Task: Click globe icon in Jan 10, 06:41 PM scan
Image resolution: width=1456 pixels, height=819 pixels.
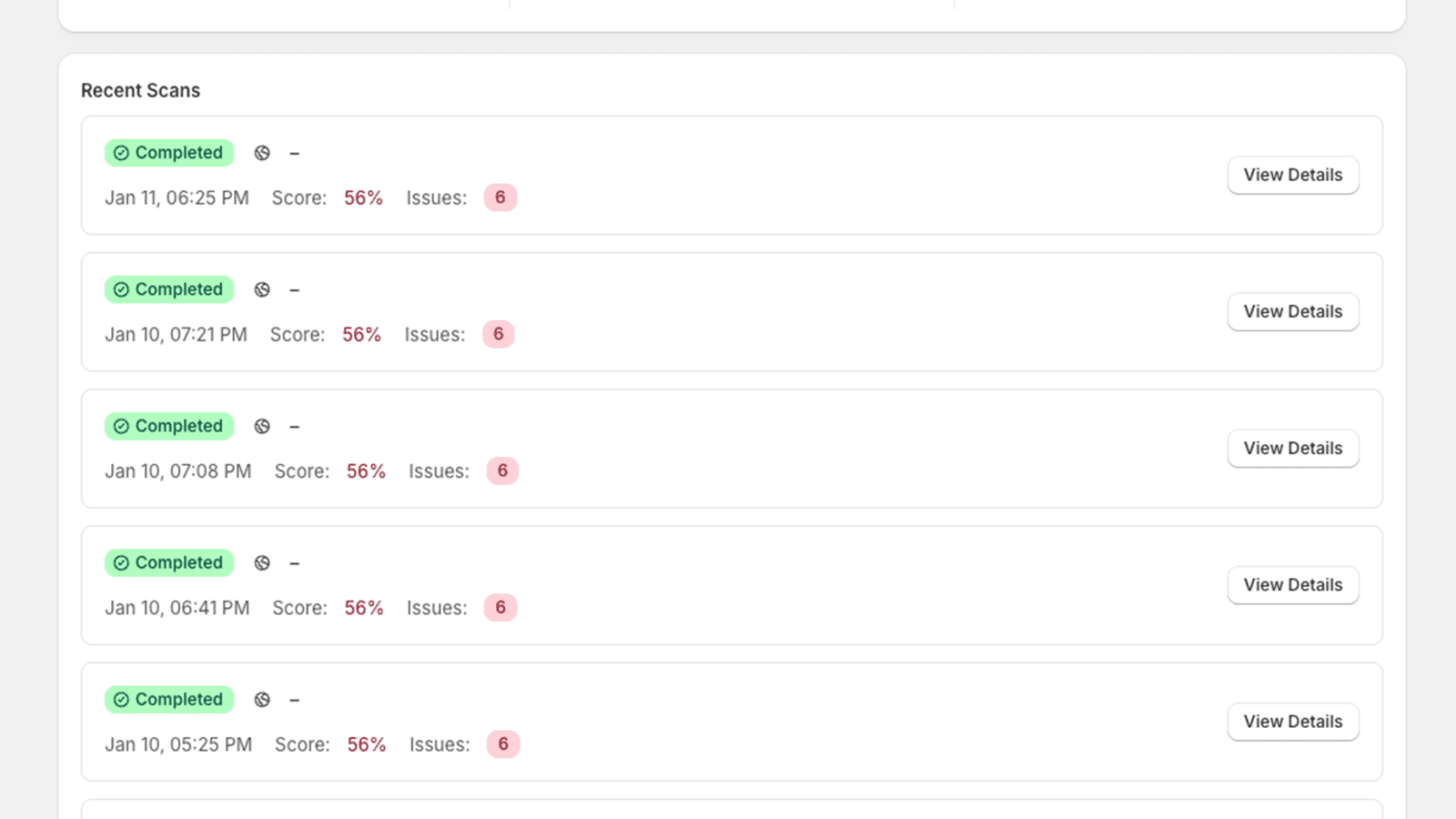Action: (262, 562)
